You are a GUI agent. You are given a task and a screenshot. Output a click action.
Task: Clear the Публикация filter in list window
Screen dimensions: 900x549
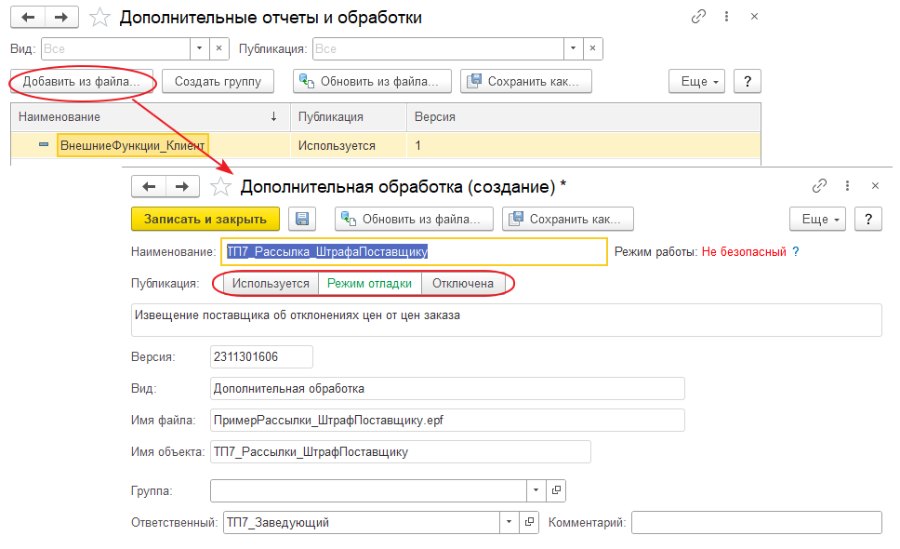pyautogui.click(x=592, y=49)
